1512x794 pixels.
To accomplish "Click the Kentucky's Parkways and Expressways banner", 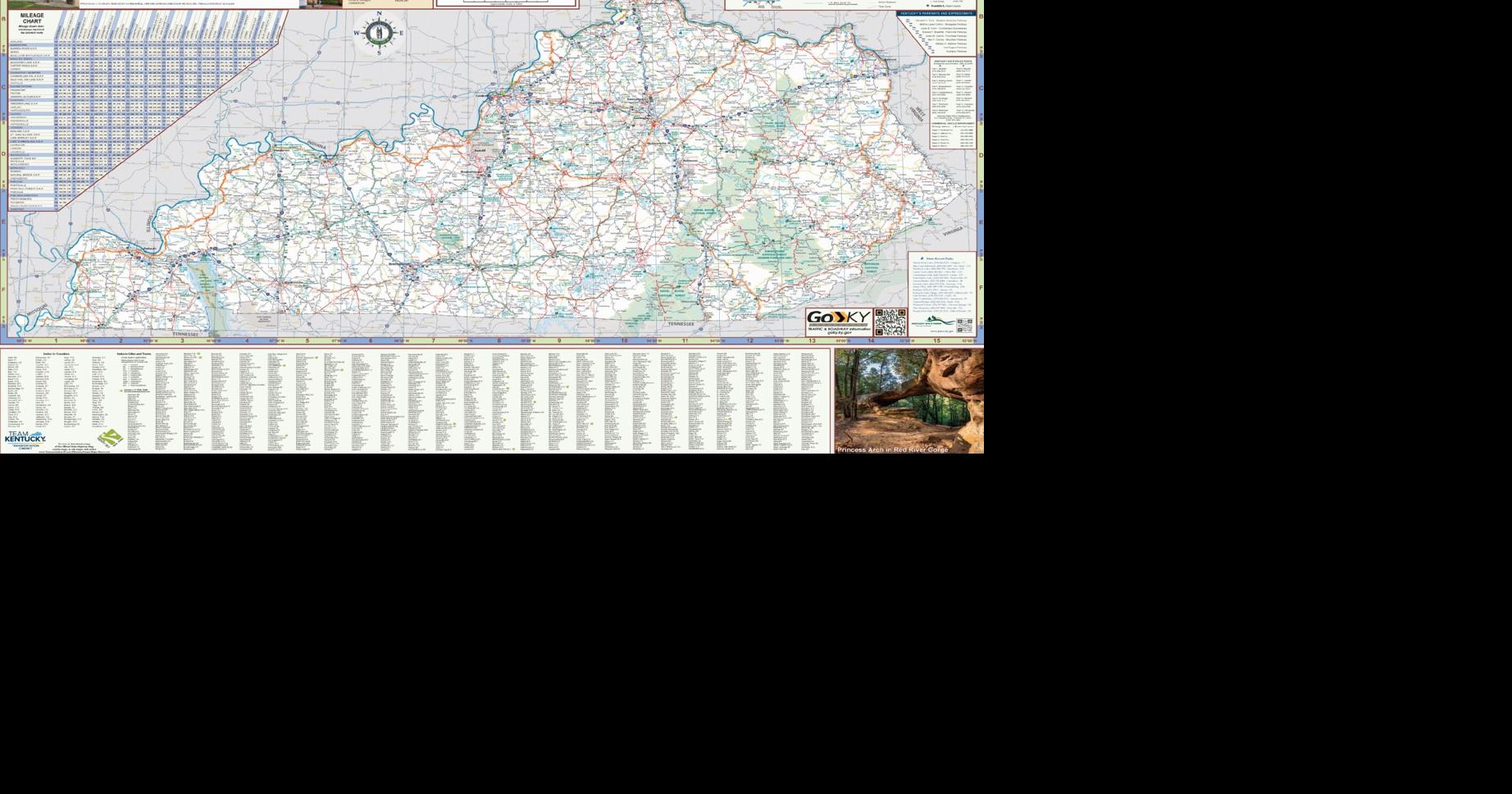I will [937, 13].
